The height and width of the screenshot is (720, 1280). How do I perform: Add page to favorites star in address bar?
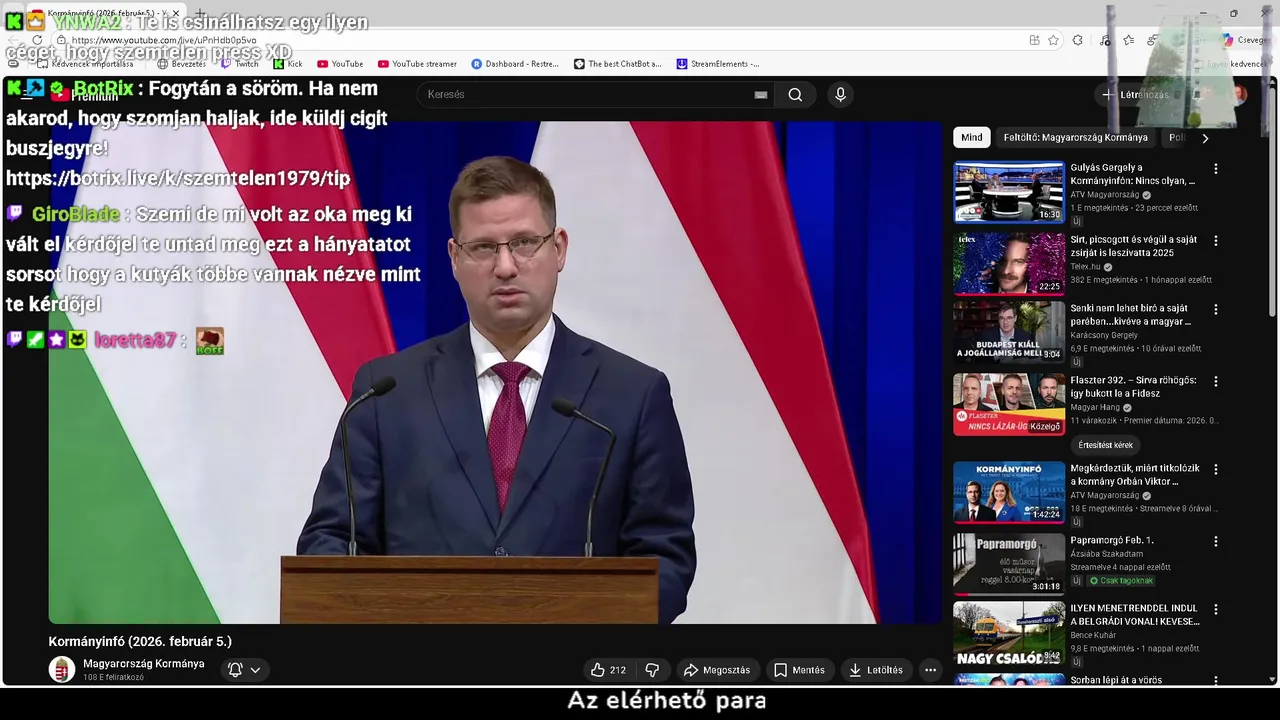tap(1053, 40)
